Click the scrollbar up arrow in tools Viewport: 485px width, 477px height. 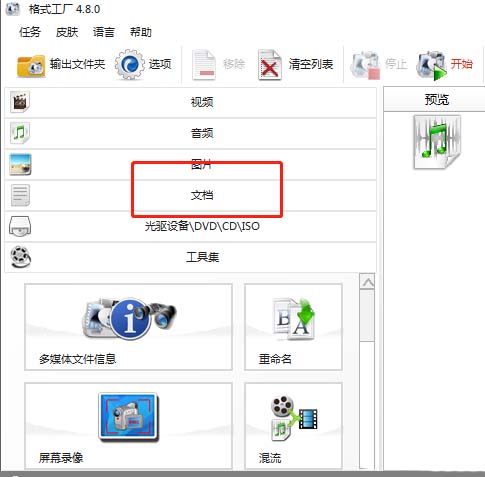368,282
